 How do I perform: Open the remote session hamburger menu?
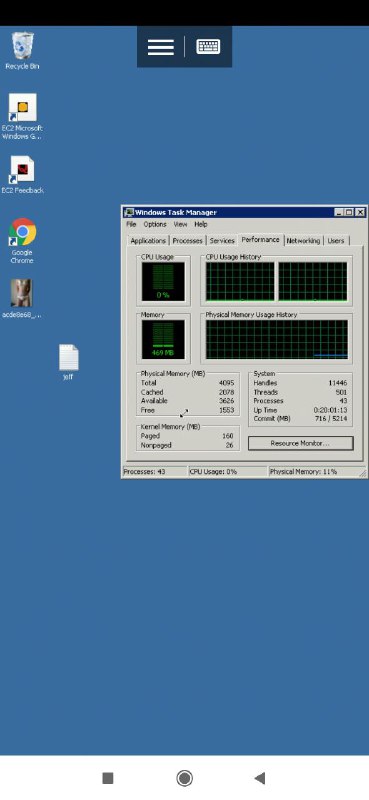pyautogui.click(x=161, y=47)
